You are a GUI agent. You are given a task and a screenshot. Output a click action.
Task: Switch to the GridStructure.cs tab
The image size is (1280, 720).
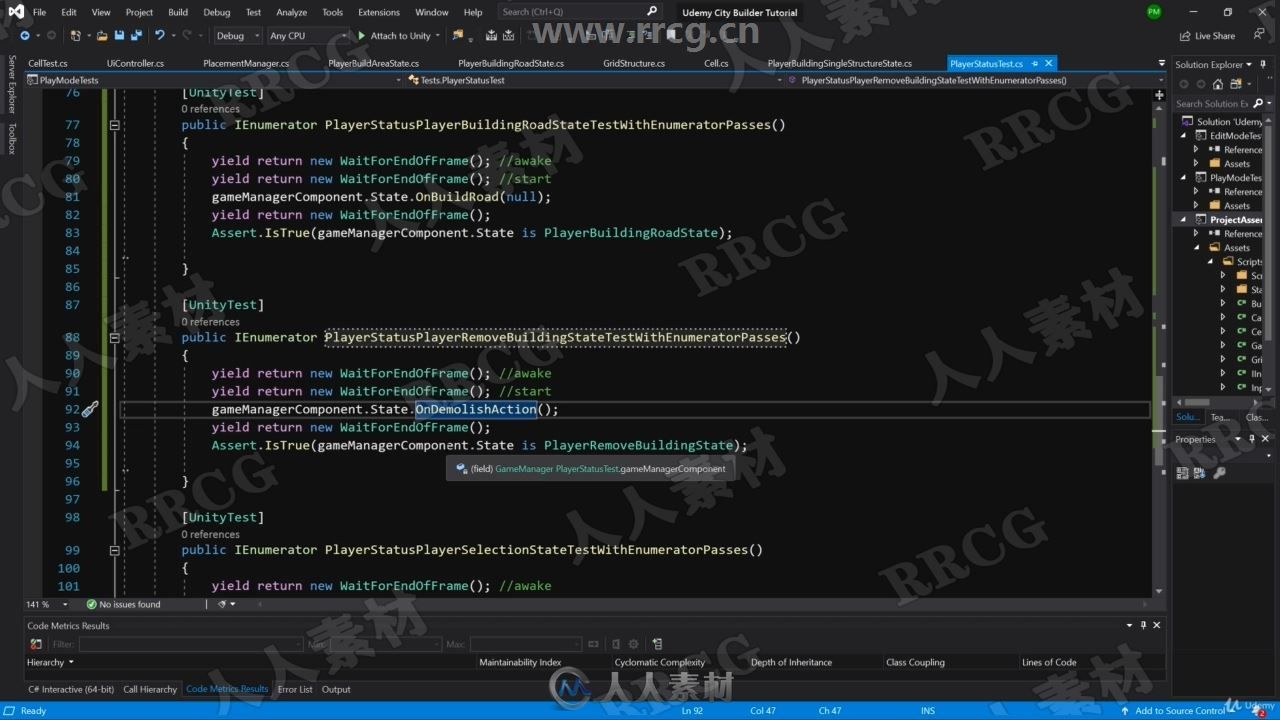pyautogui.click(x=634, y=63)
